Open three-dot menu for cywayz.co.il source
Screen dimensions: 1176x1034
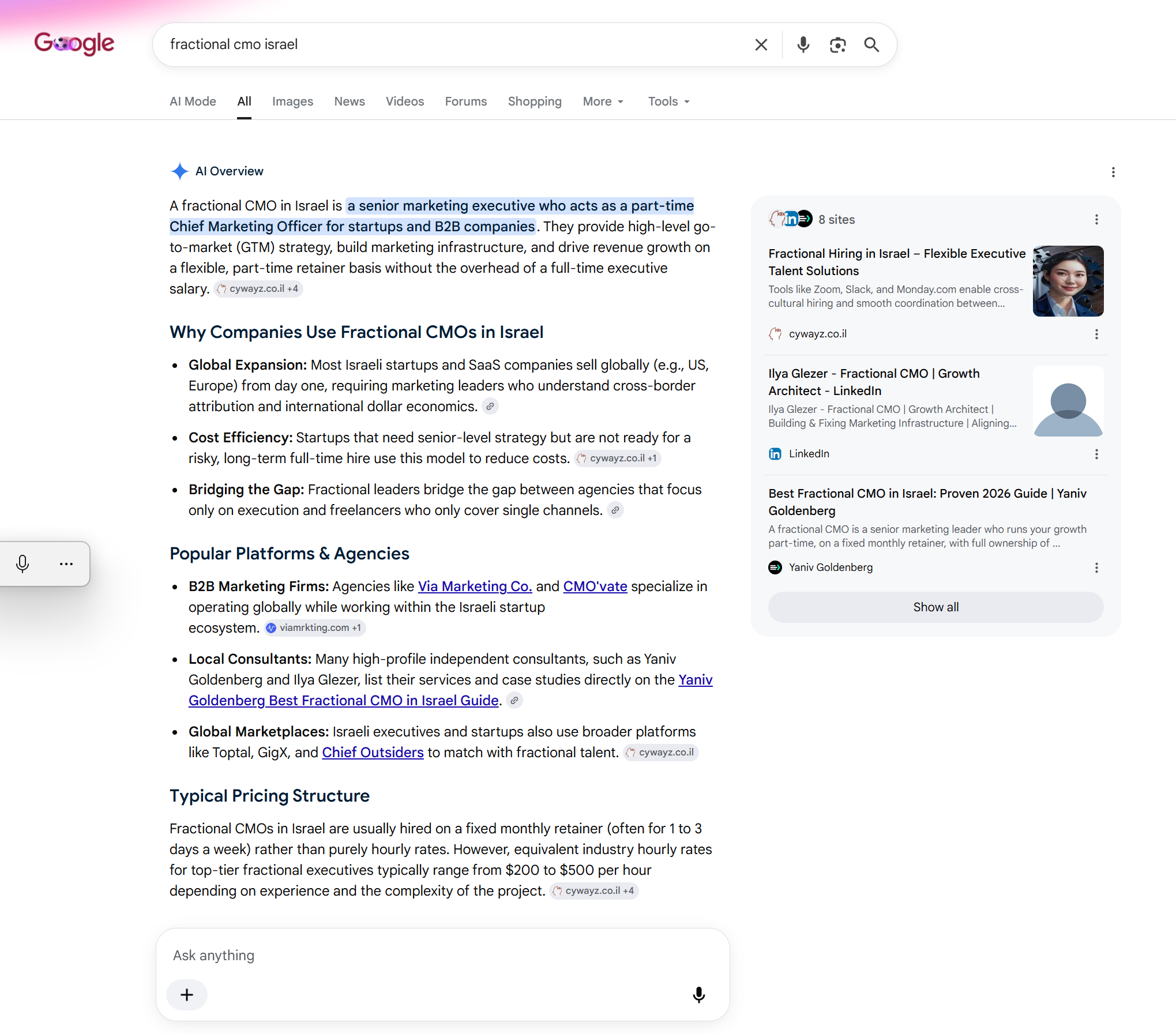(x=1096, y=334)
